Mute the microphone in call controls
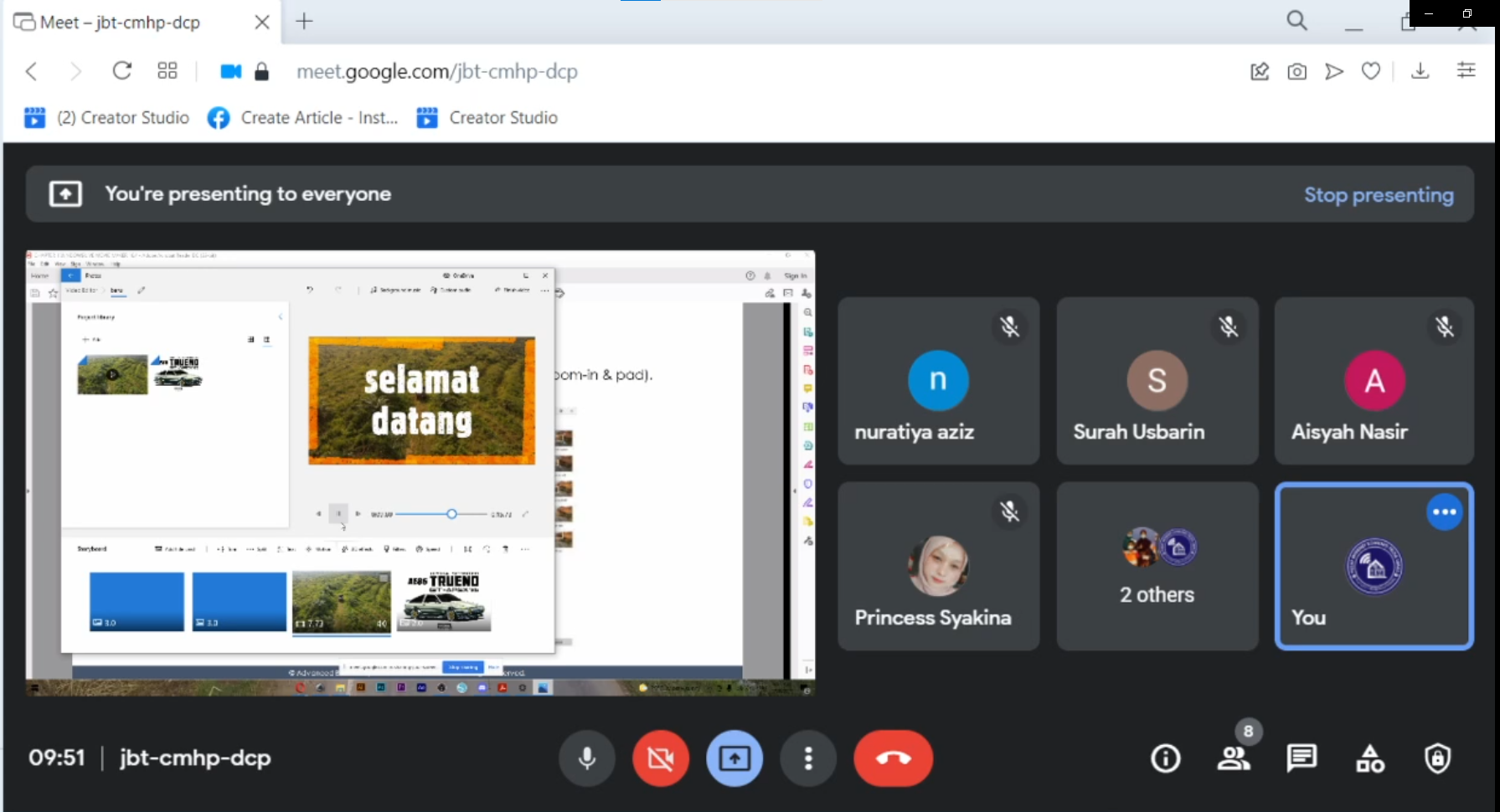Image resolution: width=1500 pixels, height=812 pixels. click(x=587, y=758)
